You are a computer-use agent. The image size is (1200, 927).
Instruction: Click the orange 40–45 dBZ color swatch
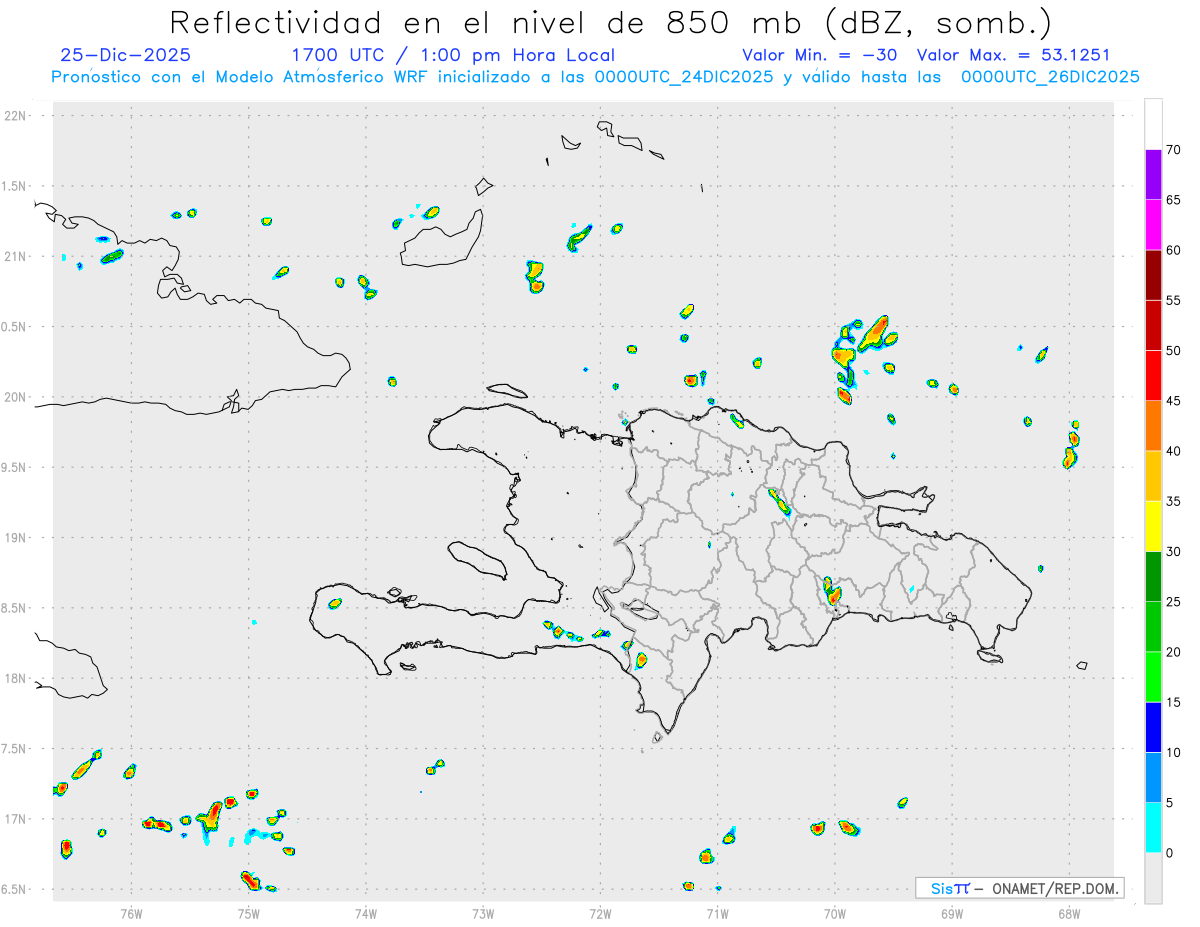1153,425
